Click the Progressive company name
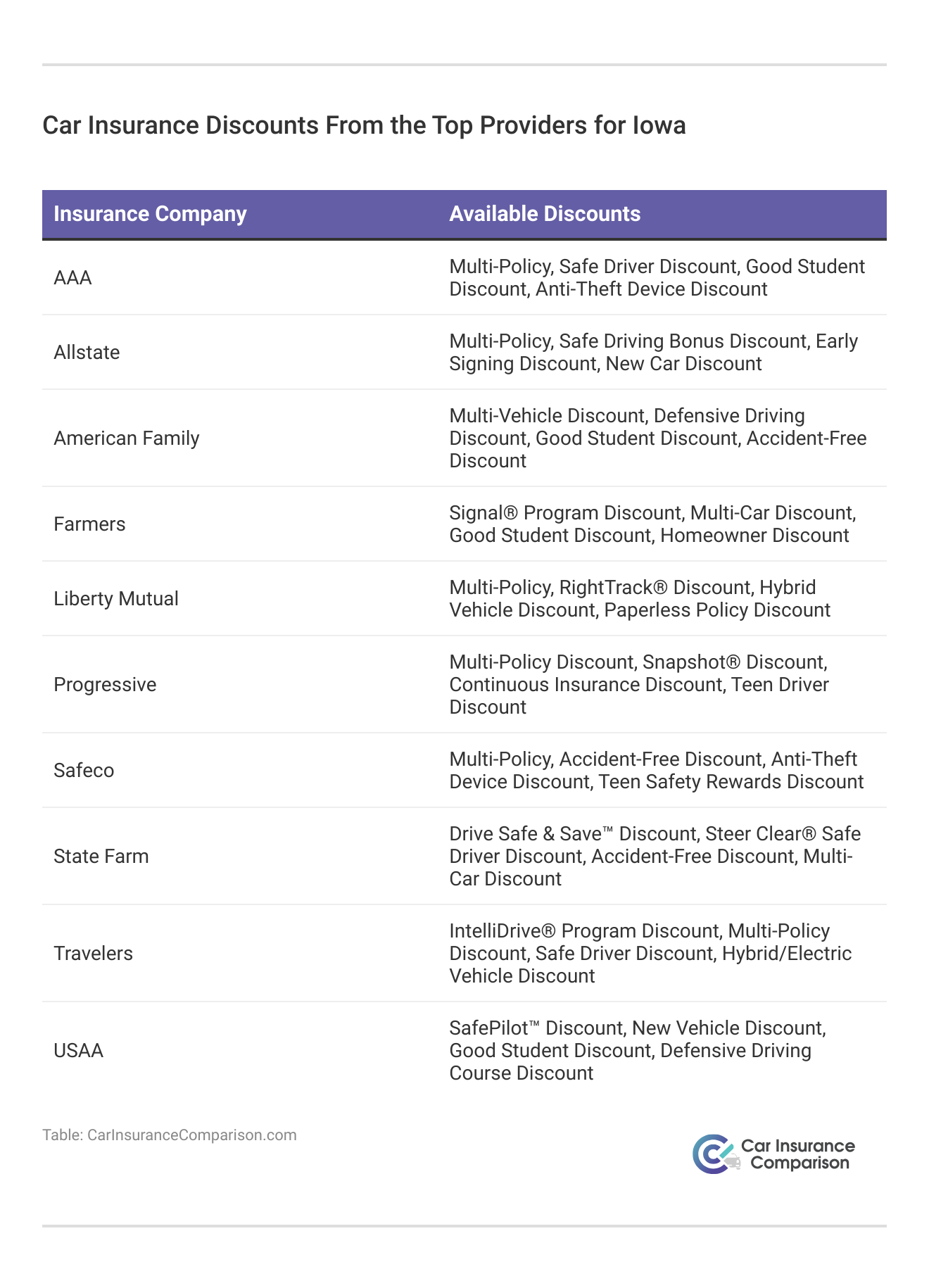 click(x=105, y=685)
